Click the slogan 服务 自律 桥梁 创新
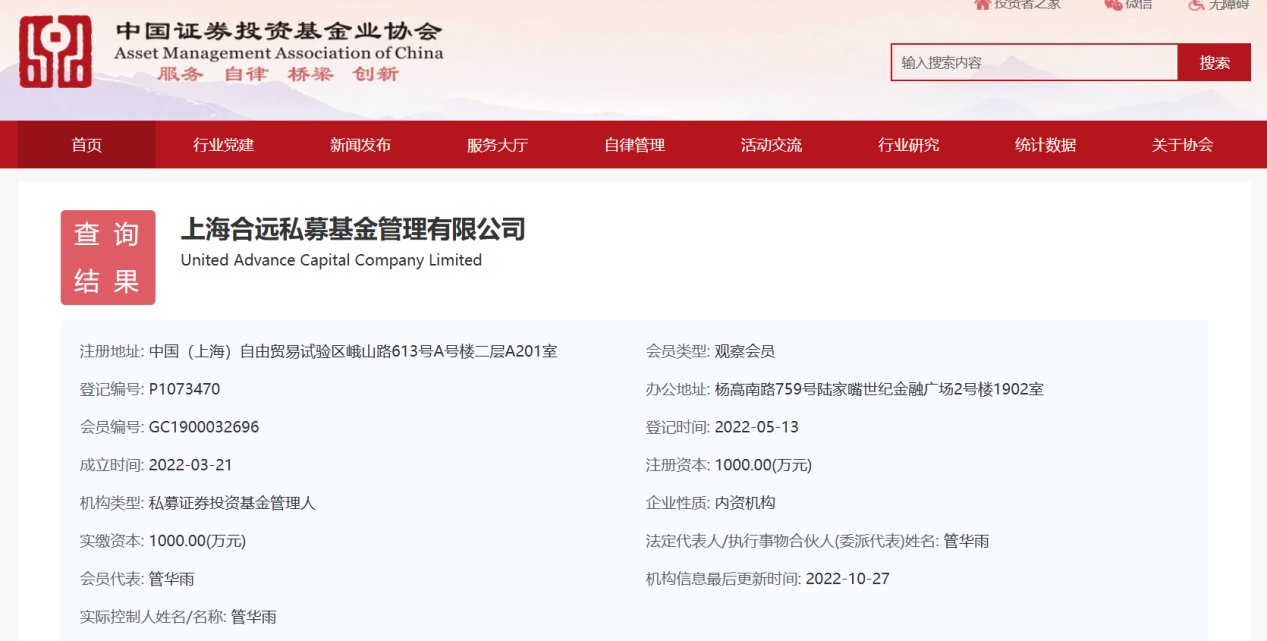This screenshot has height=641, width=1267. point(278,74)
